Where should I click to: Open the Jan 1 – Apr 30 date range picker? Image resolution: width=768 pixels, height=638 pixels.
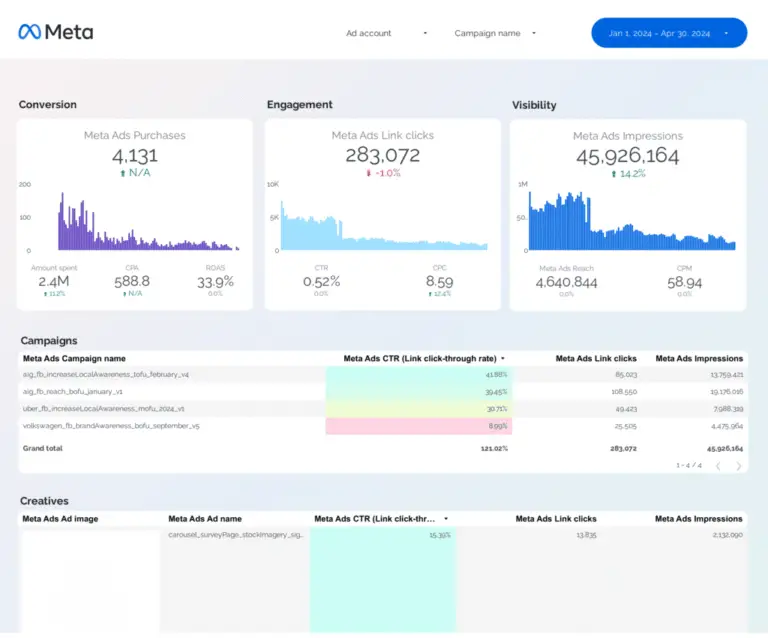[669, 33]
